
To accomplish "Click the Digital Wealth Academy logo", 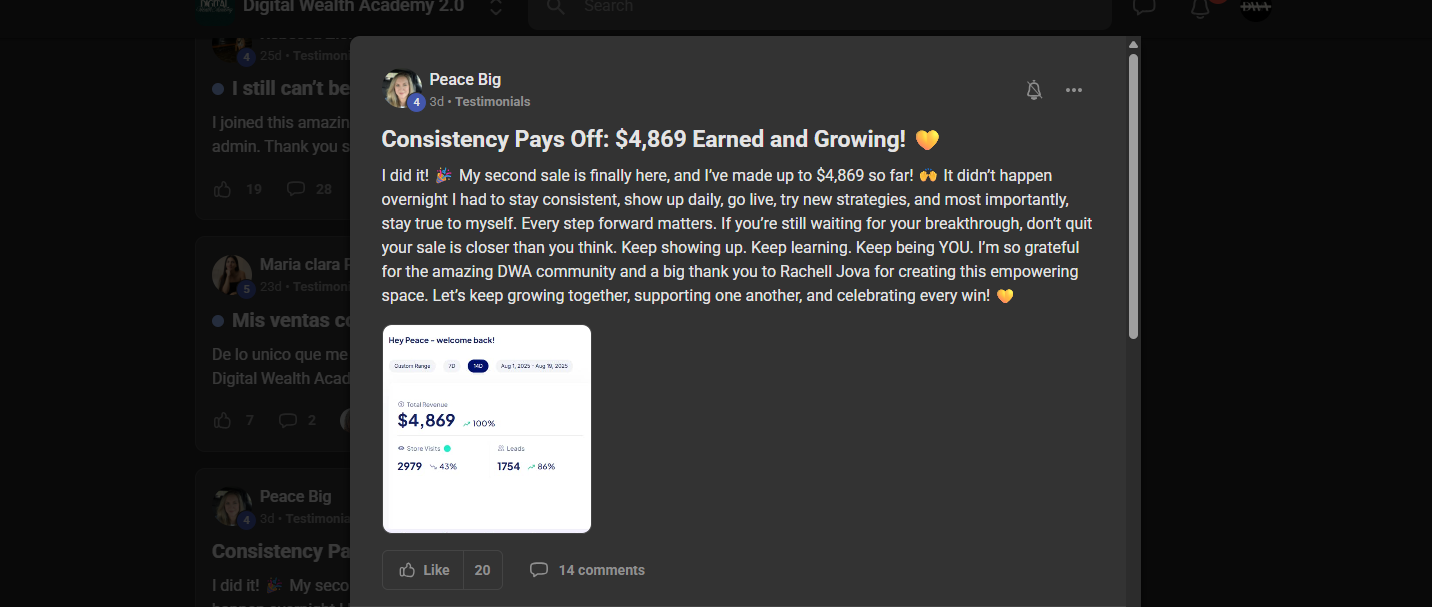I will tap(214, 6).
